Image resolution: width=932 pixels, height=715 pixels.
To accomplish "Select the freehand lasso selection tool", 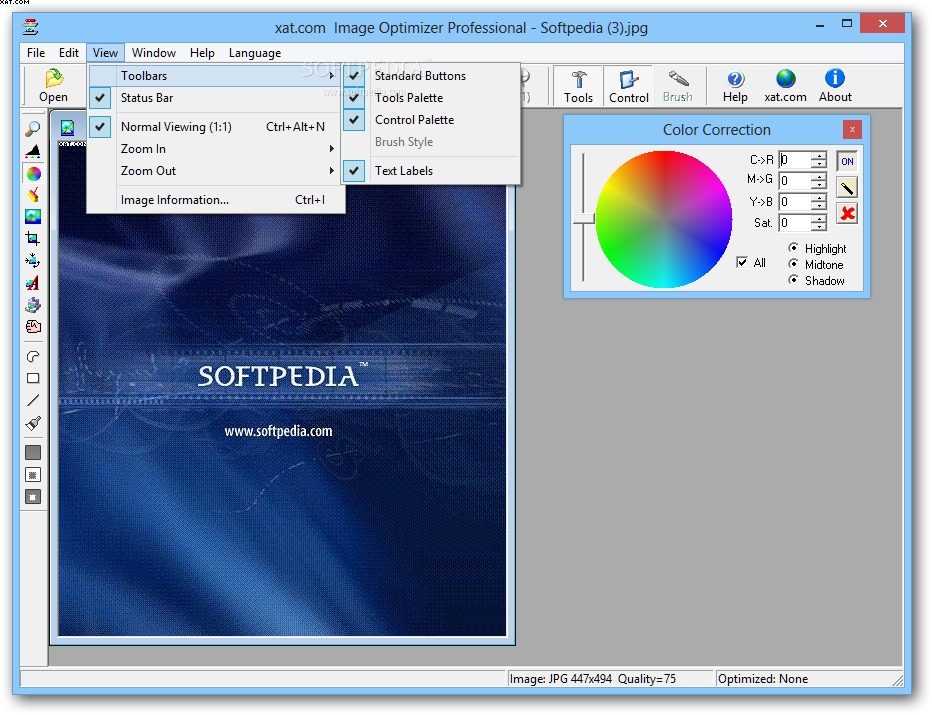I will pyautogui.click(x=33, y=356).
